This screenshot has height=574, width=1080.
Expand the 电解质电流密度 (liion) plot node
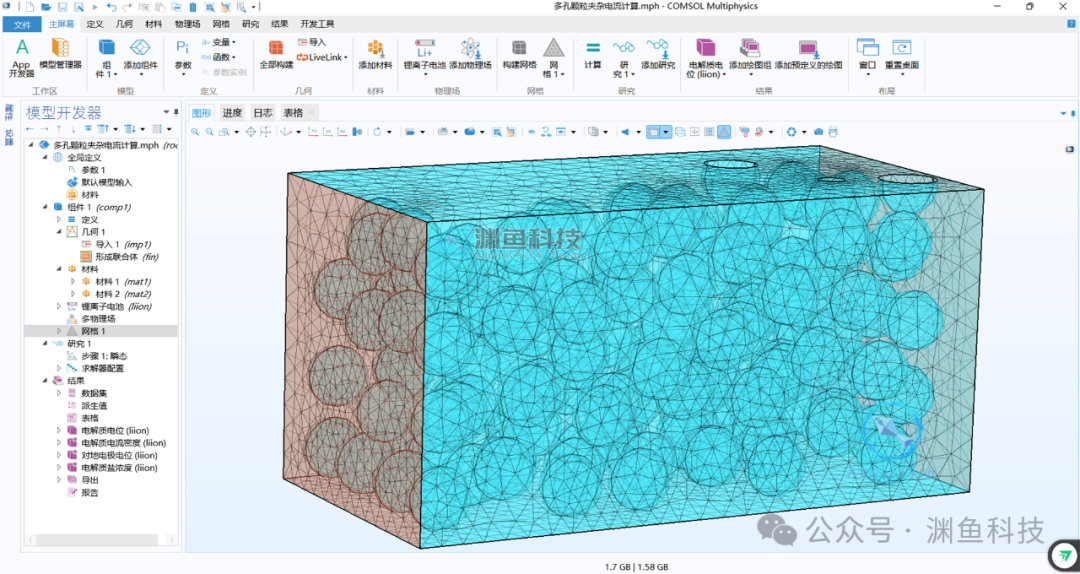(59, 443)
